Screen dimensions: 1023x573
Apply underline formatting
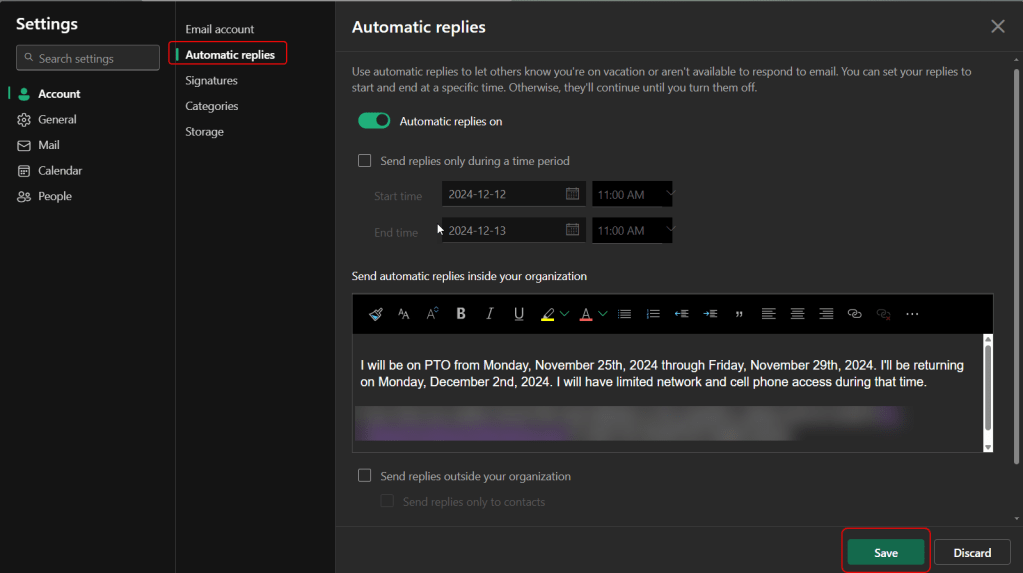[519, 314]
